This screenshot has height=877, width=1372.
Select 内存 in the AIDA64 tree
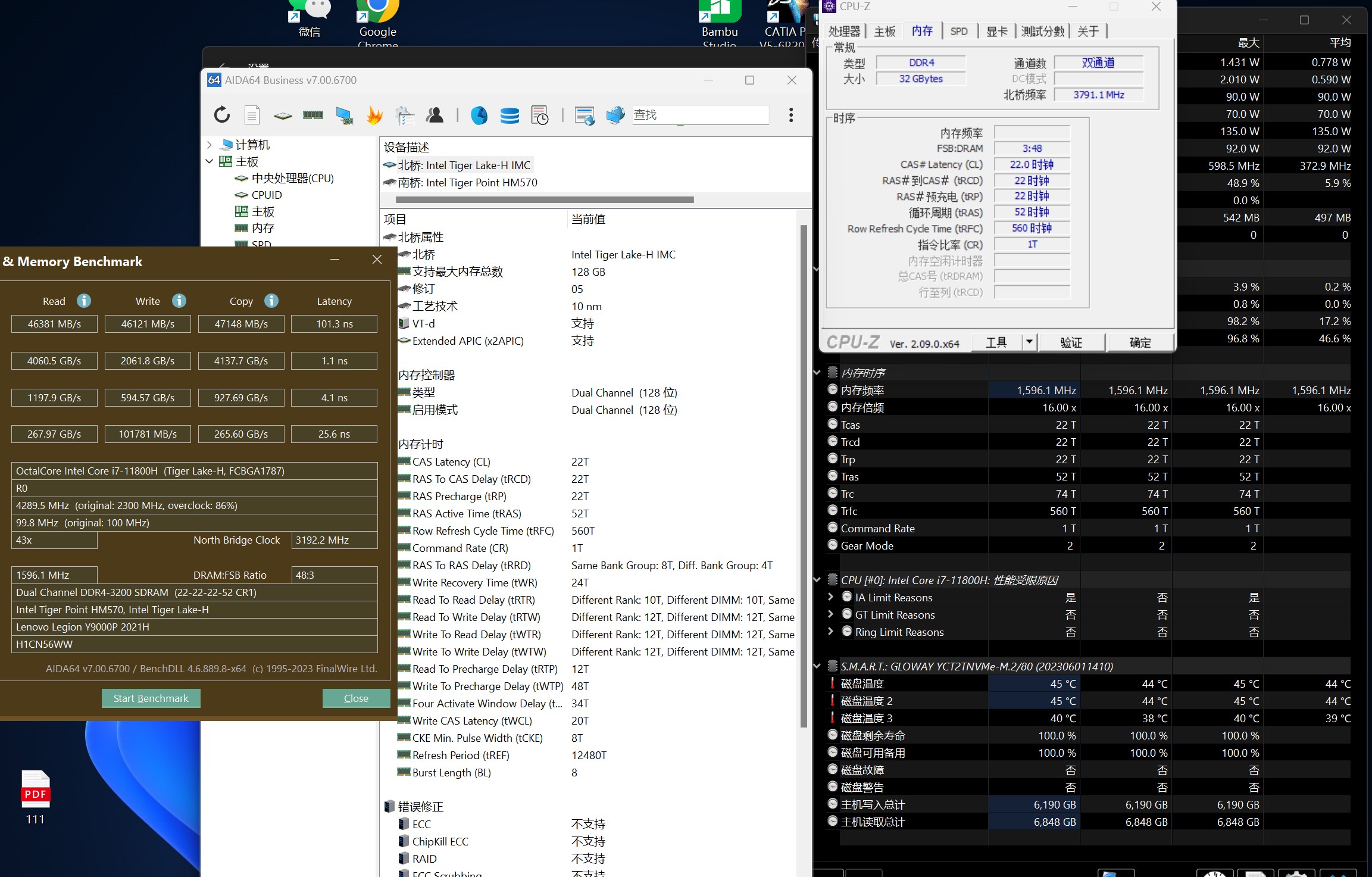(263, 228)
